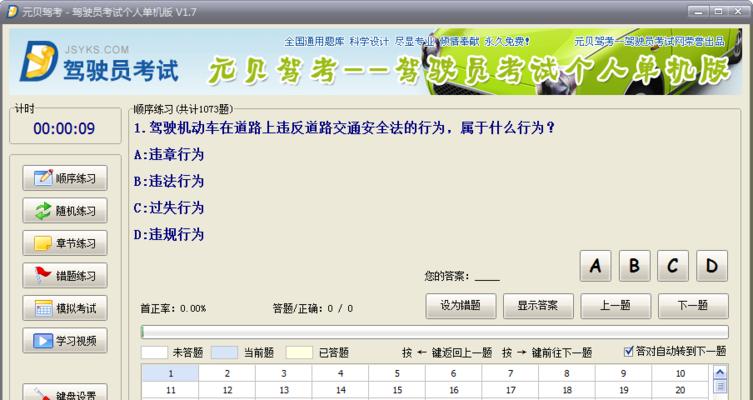Screen dimensions: 753x400
Task: Click the question grid scrollbar thumb
Action: coord(720,387)
